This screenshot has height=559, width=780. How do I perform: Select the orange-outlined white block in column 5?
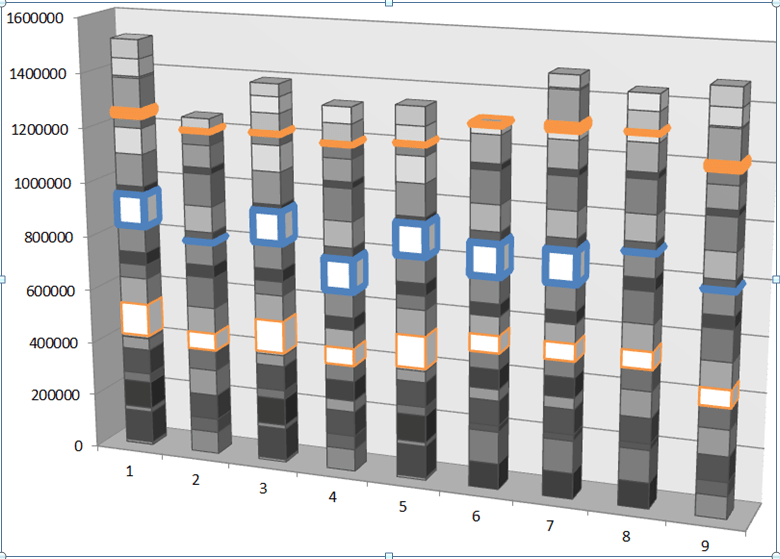point(414,351)
